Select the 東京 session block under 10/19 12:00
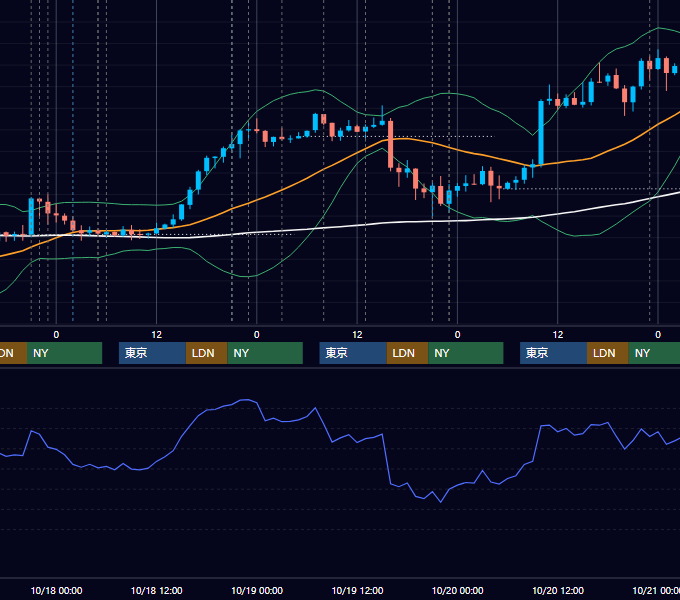Screen dimensions: 680x600 tap(353, 353)
